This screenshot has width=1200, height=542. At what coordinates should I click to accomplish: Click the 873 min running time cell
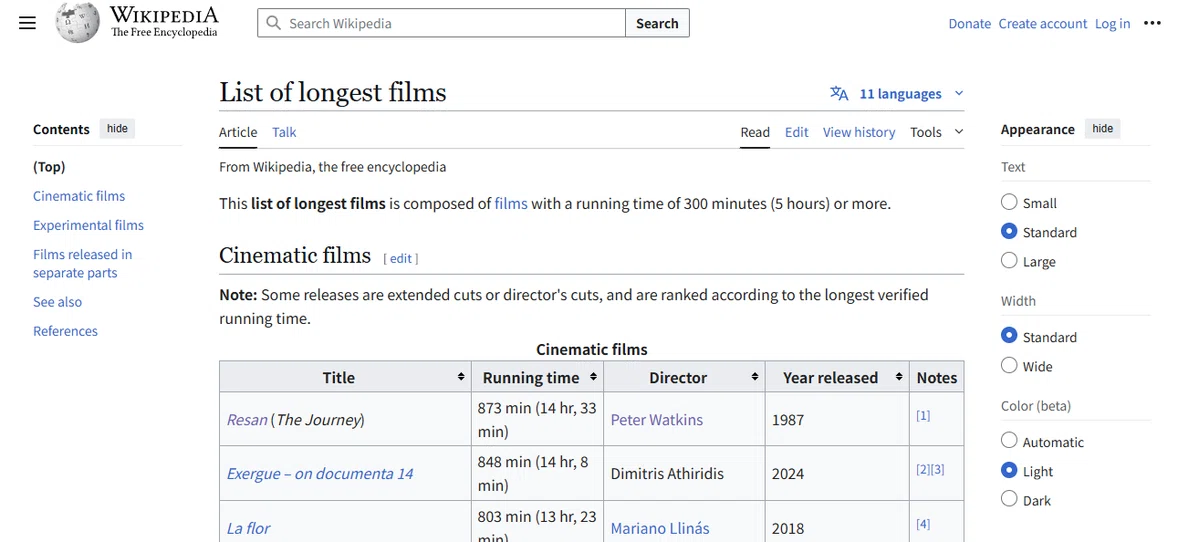537,419
